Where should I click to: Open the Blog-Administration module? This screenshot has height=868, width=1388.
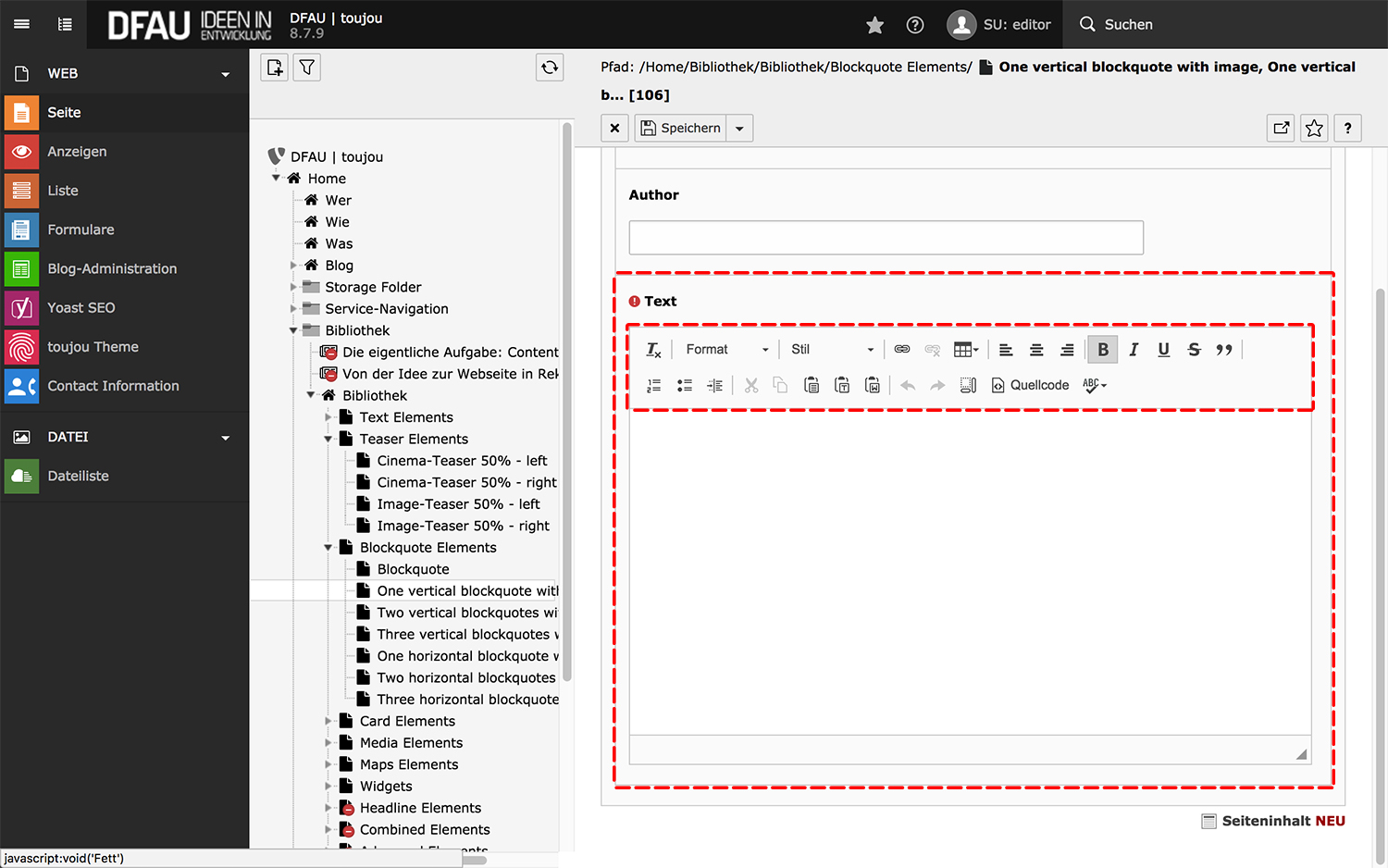pyautogui.click(x=124, y=268)
